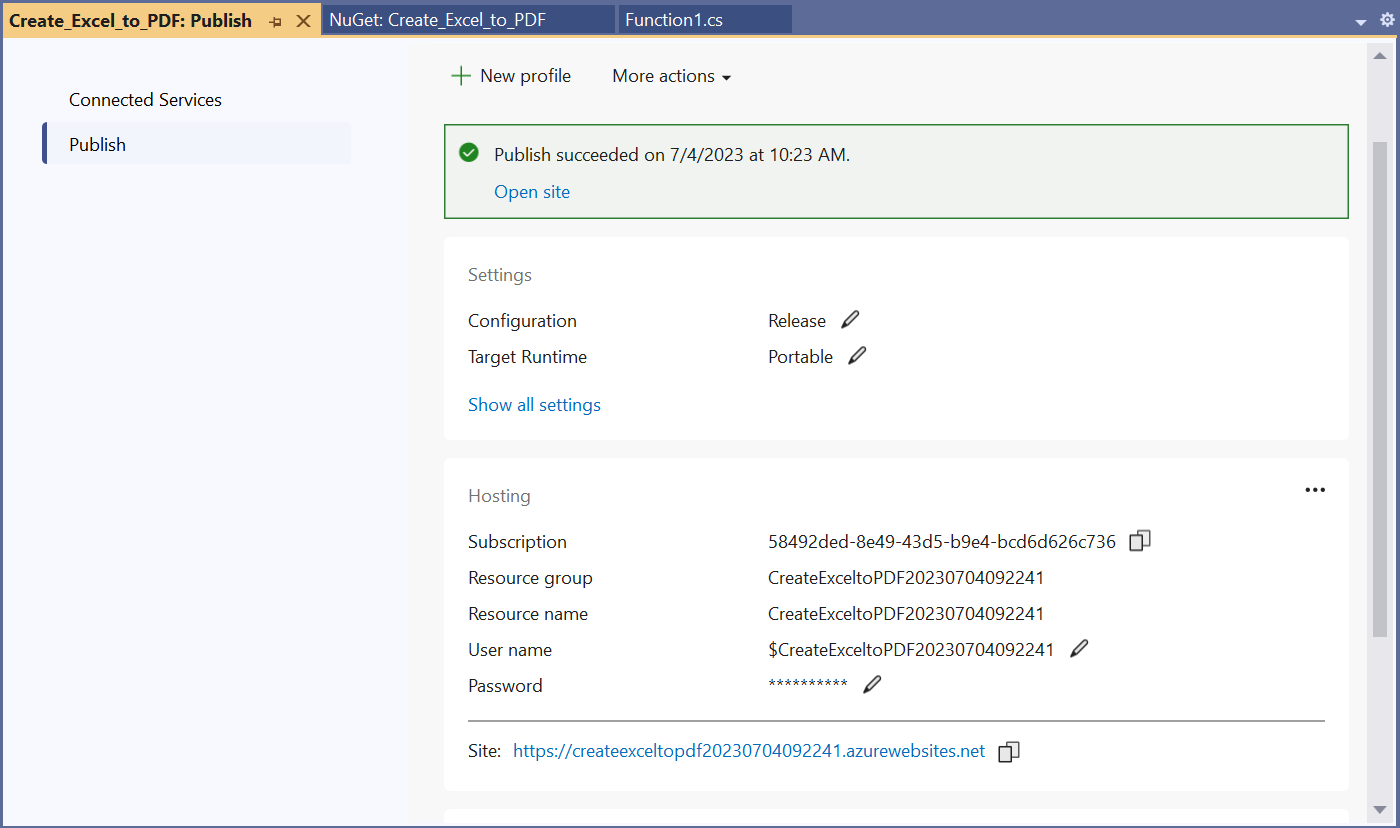Open the Hosting ellipsis options menu
1400x828 pixels.
point(1314,490)
